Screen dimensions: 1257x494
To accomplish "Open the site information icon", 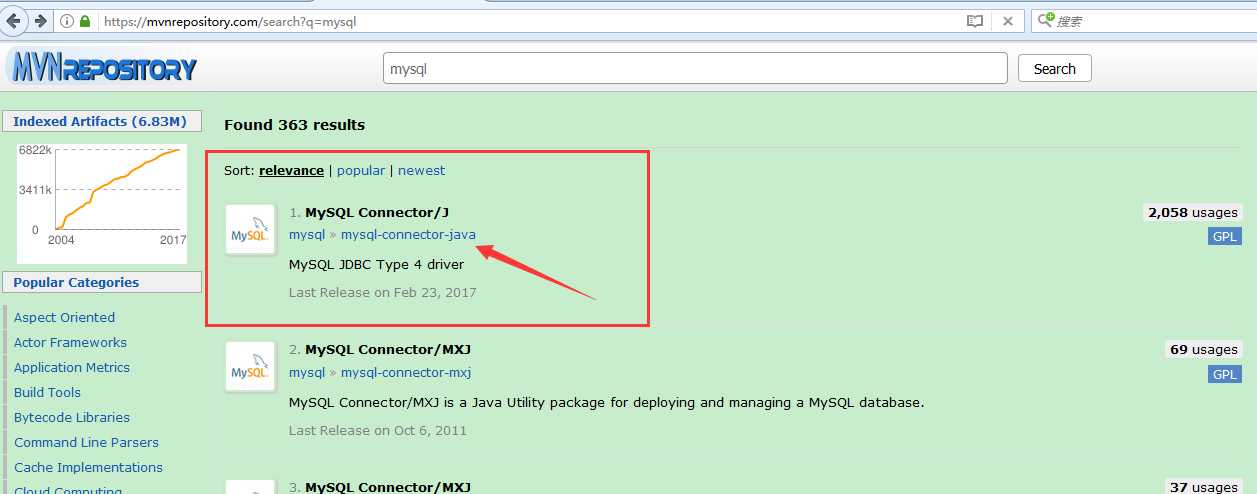I will pos(67,21).
